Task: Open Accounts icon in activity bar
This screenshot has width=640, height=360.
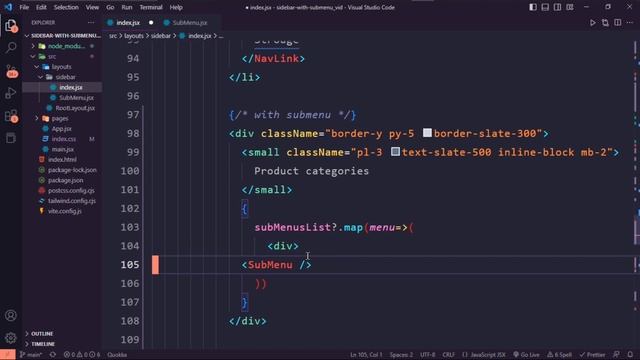Action: pyautogui.click(x=11, y=315)
